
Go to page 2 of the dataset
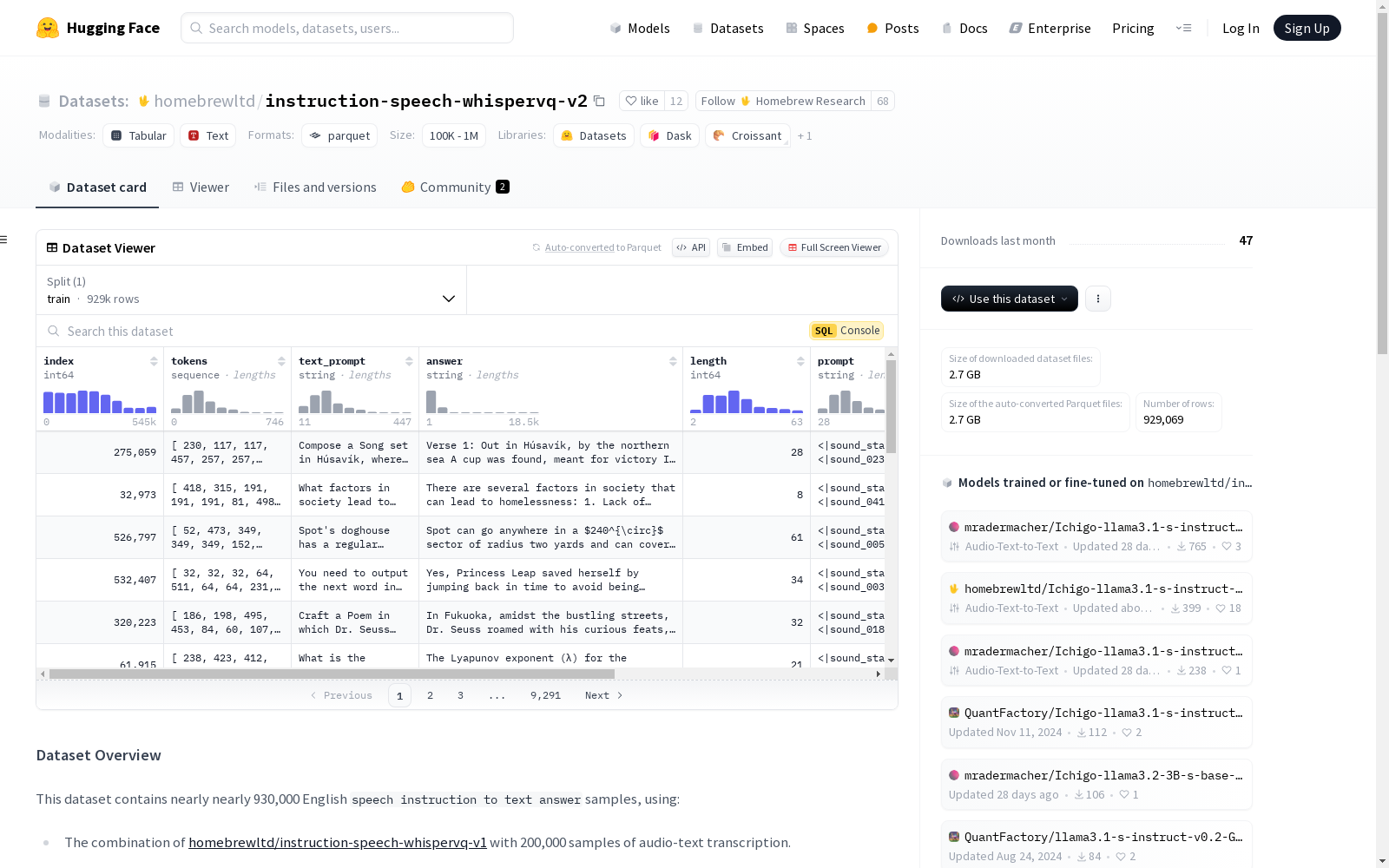pyautogui.click(x=430, y=695)
